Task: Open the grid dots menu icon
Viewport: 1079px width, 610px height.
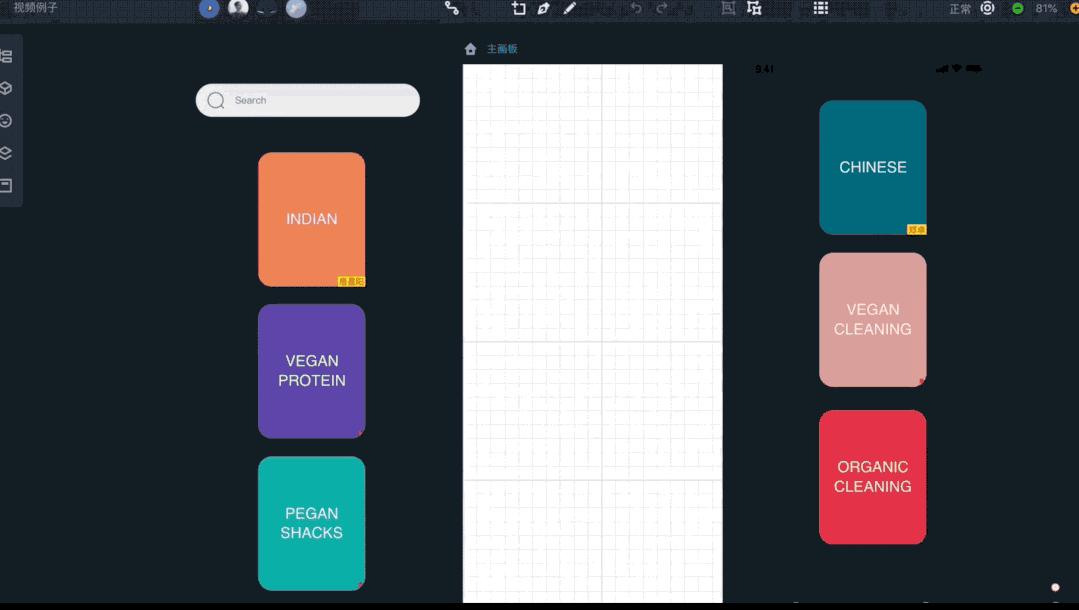Action: pos(820,8)
